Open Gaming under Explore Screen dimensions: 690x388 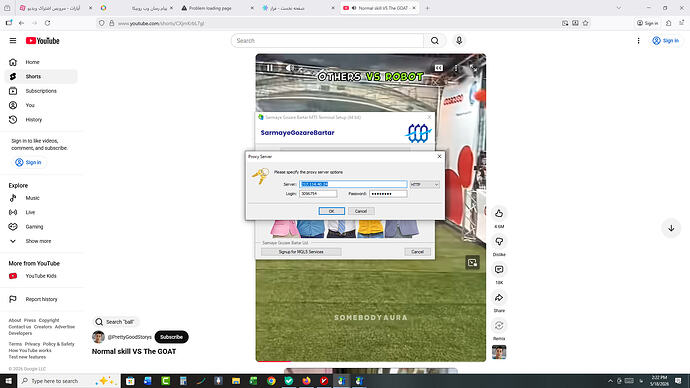click(x=41, y=227)
